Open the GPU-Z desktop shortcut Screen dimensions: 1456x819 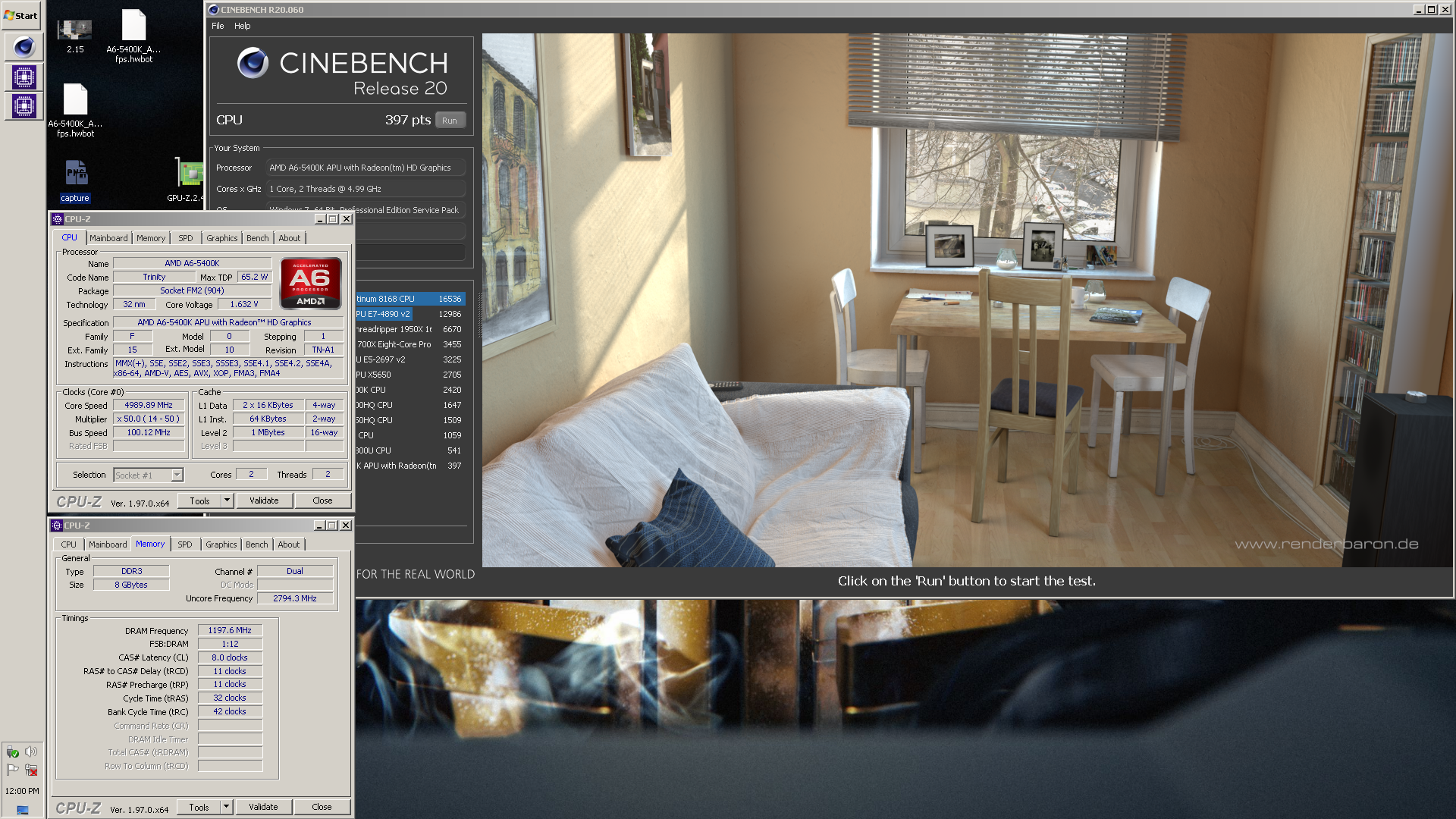pyautogui.click(x=187, y=180)
